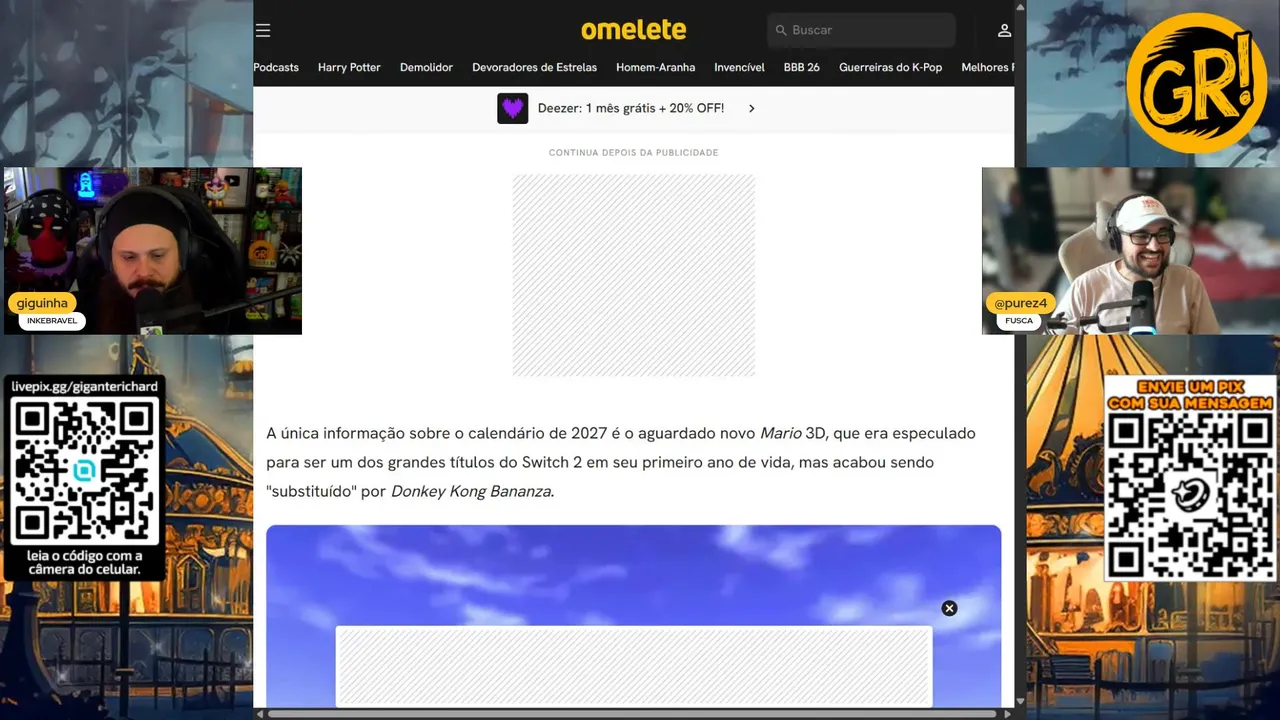This screenshot has width=1280, height=720.
Task: Click the livepix.gg/giganterichard text
Action: [x=85, y=385]
